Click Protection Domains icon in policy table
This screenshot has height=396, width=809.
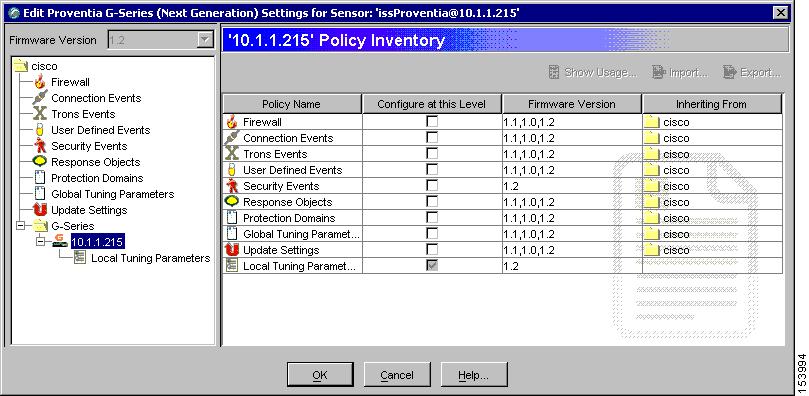[232, 218]
